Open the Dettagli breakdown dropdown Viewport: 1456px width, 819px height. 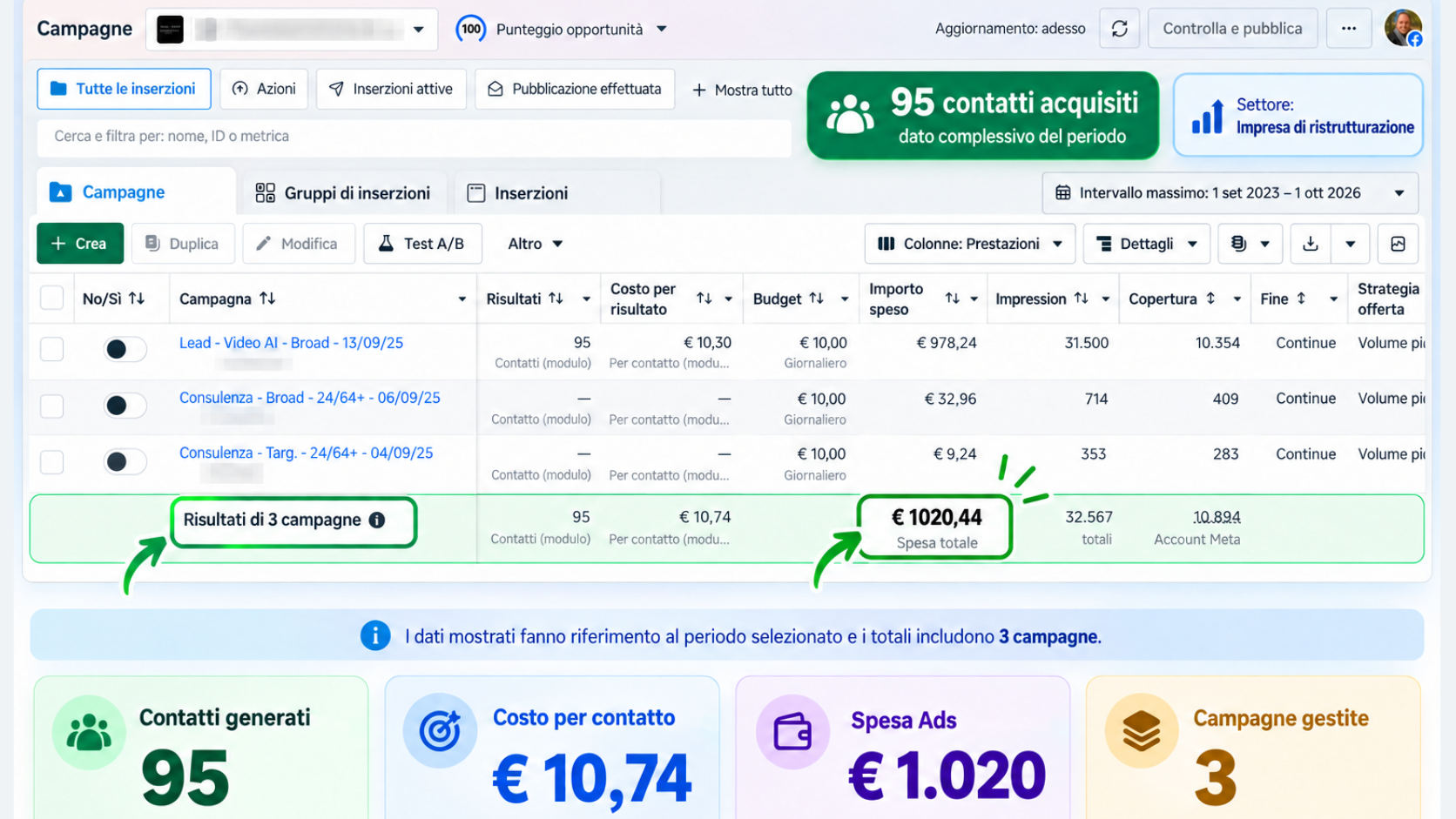[1147, 244]
